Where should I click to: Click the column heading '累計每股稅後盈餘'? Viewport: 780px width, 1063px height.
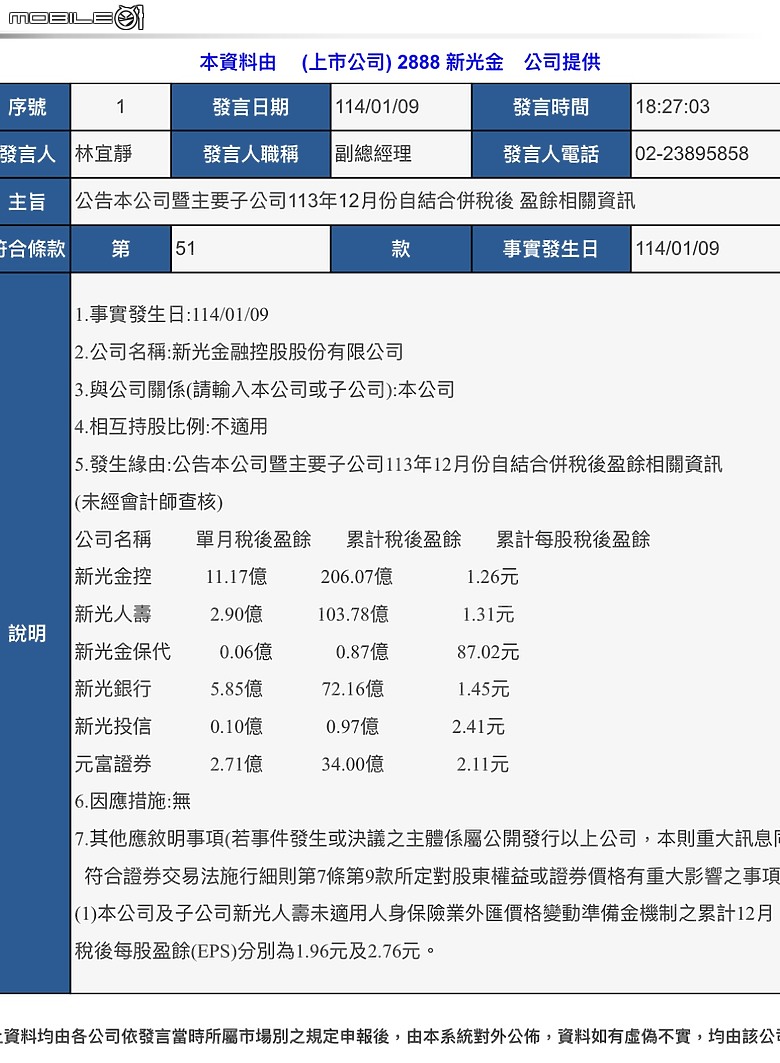point(573,540)
